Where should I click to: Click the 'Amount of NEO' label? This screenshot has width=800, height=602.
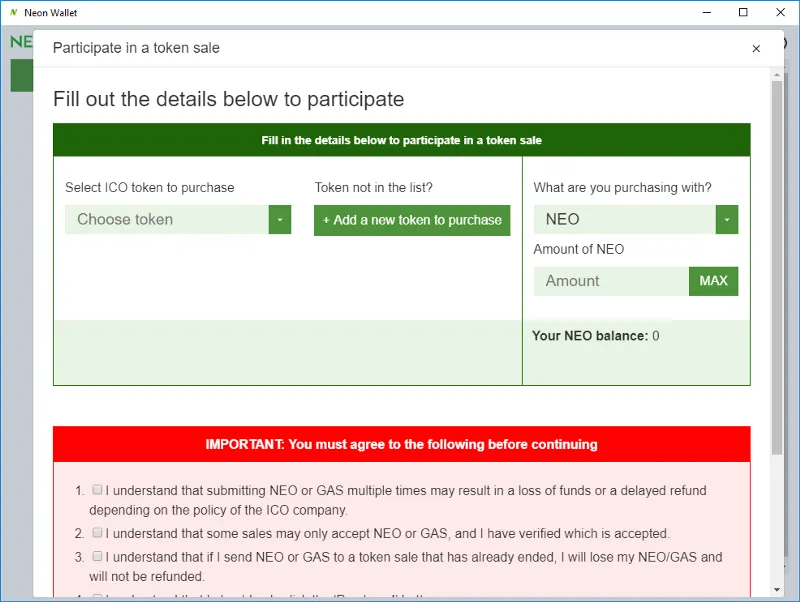coord(579,249)
